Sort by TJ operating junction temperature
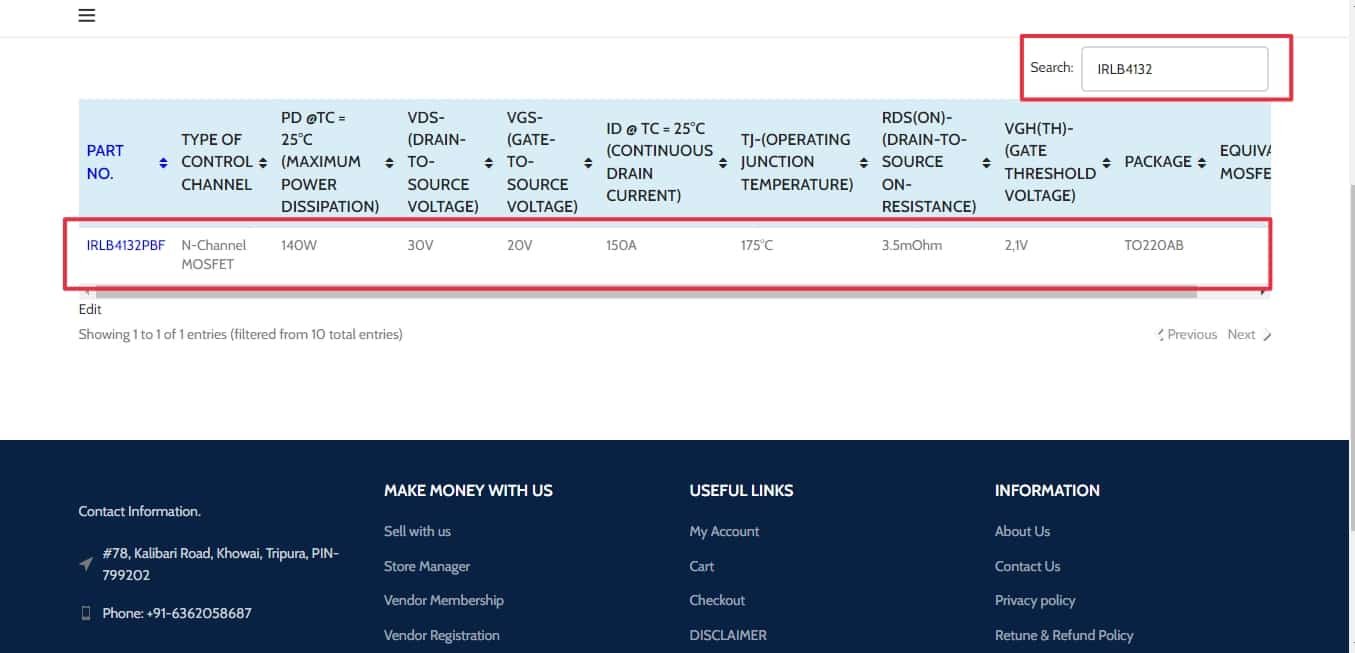Screen dimensions: 1355x653 (x=862, y=162)
